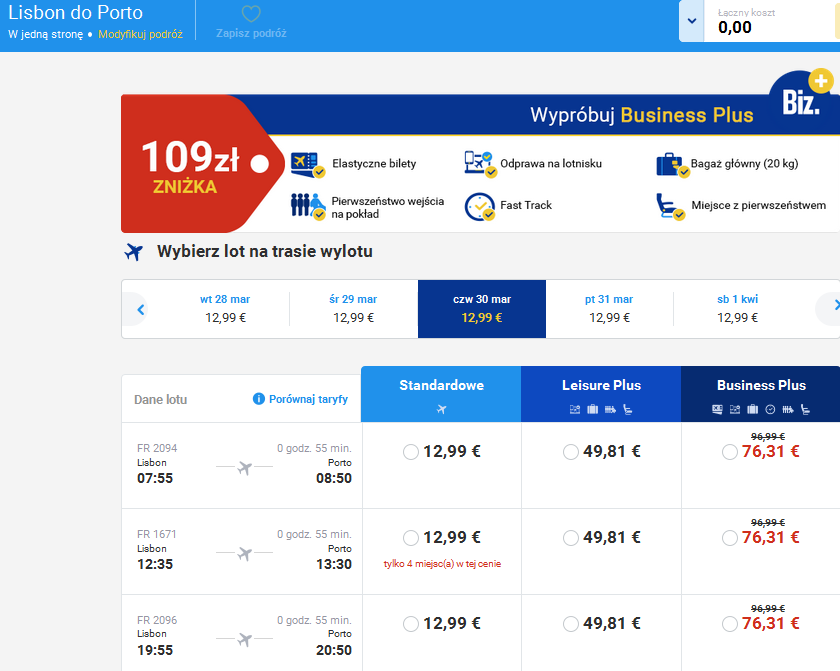
Task: Click the Lisbon do Porto route title
Action: 76,12
